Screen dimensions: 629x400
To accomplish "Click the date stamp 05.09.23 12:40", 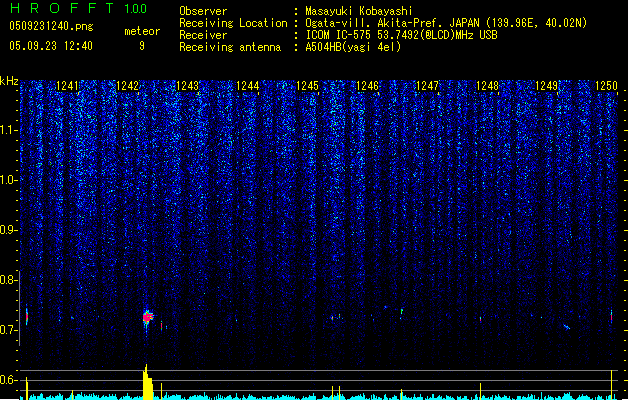I will [x=51, y=46].
